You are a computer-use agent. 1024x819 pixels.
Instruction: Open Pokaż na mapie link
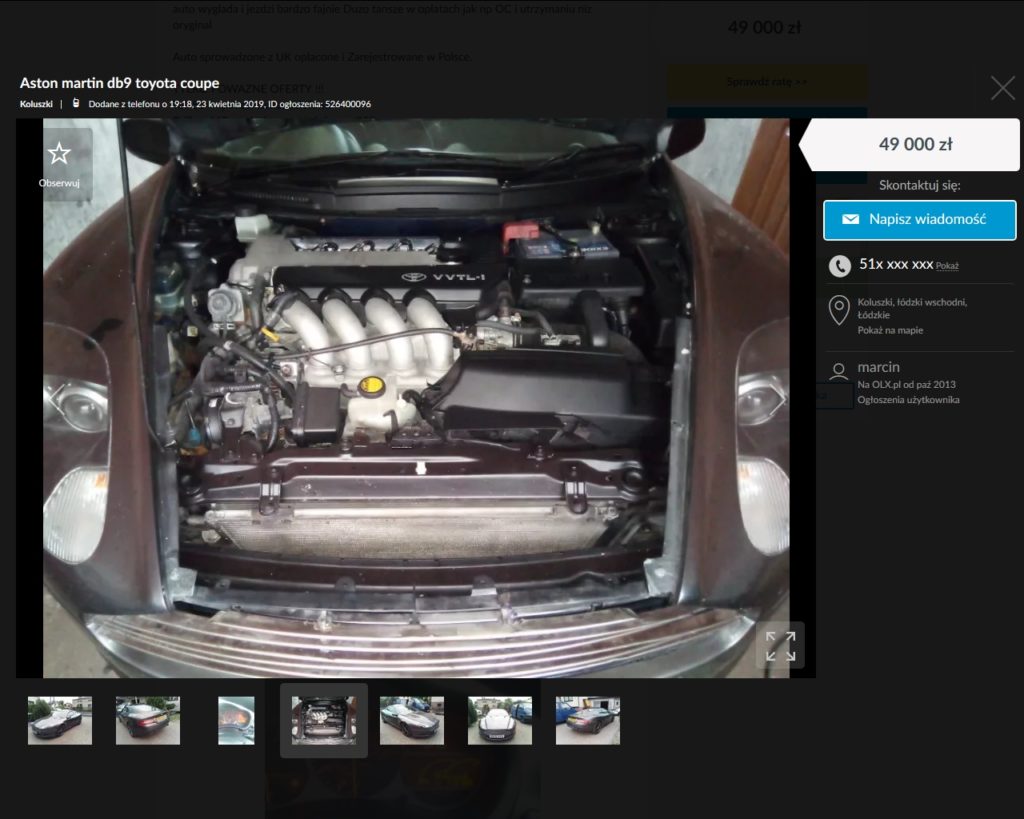(890, 330)
